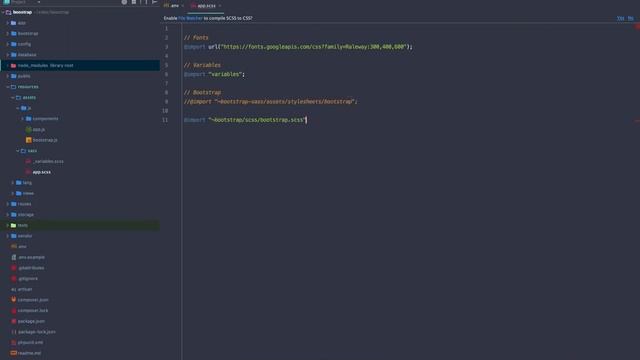Select the routes folder in tree
640x360 pixels.
click(24, 204)
